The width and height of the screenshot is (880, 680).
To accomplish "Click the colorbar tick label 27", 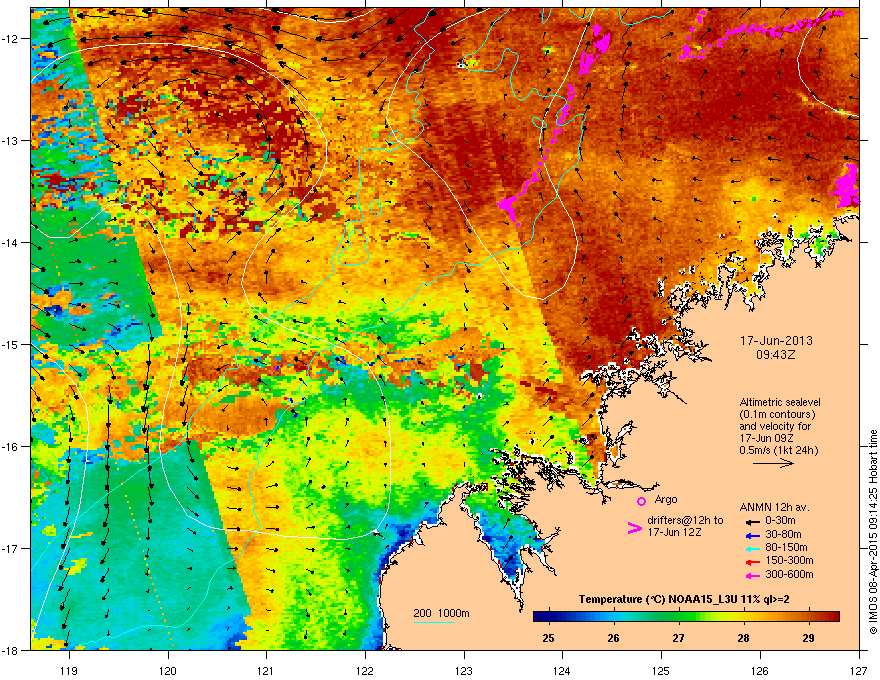I will pyautogui.click(x=679, y=638).
